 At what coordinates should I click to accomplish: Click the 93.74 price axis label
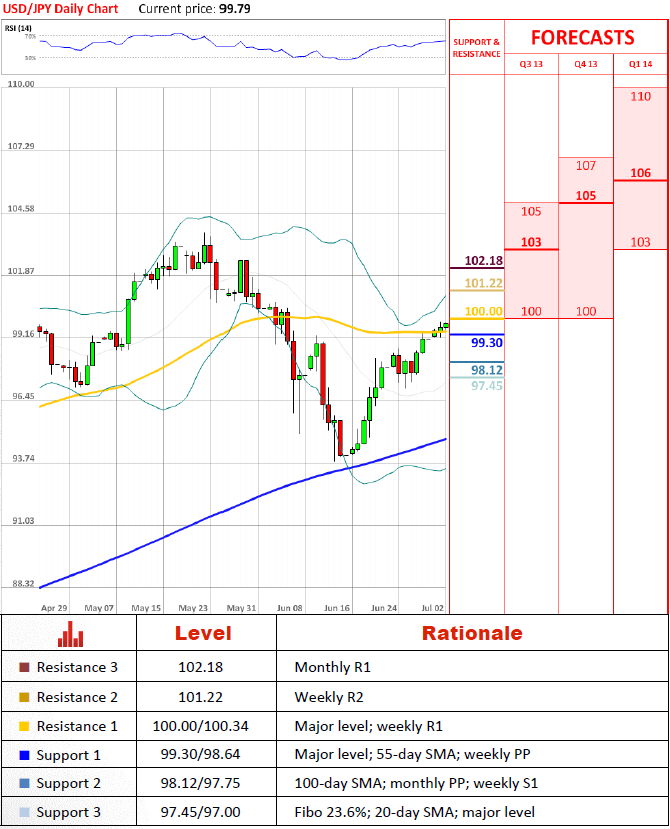point(23,458)
